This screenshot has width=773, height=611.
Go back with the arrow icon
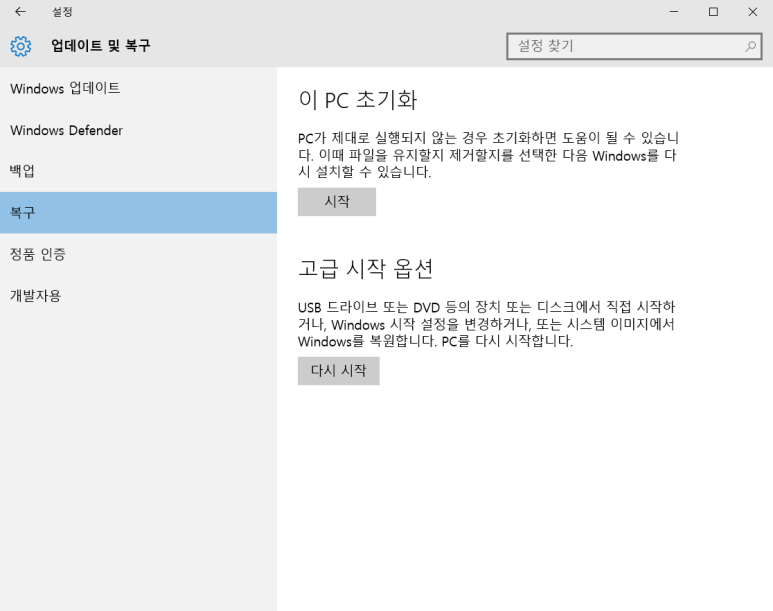click(20, 11)
